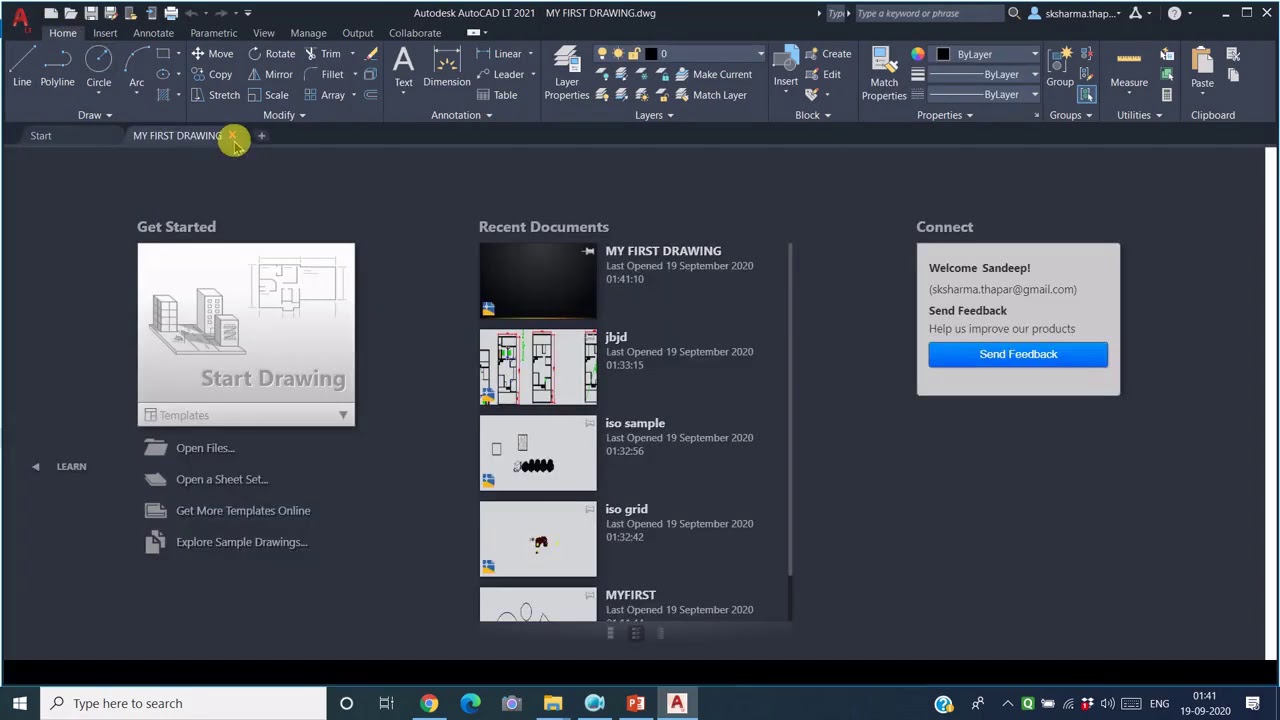This screenshot has height=720, width=1280.
Task: Click the Move tool in Modify panel
Action: tap(211, 54)
